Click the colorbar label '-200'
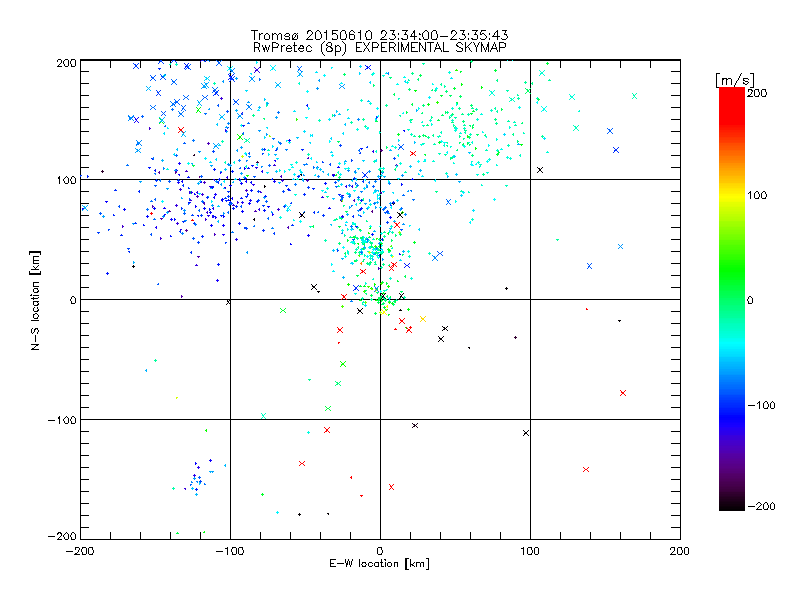Image resolution: width=800 pixels, height=600 pixels. [x=761, y=506]
